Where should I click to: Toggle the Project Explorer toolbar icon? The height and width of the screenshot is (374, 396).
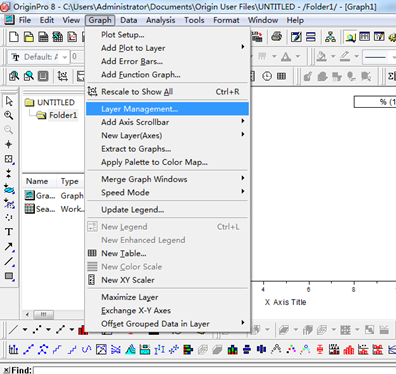[x=350, y=36]
